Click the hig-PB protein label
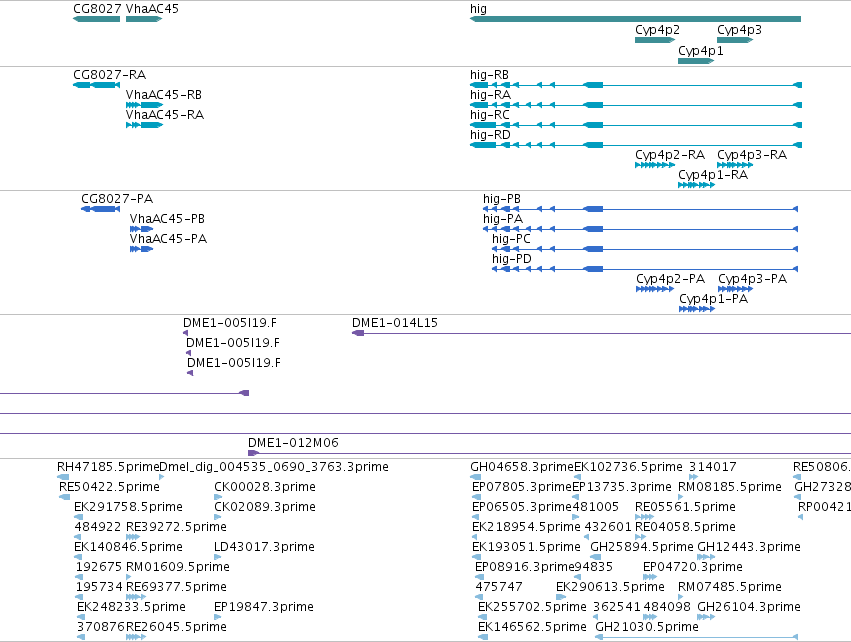Viewport: 851px width, 642px height. click(502, 199)
